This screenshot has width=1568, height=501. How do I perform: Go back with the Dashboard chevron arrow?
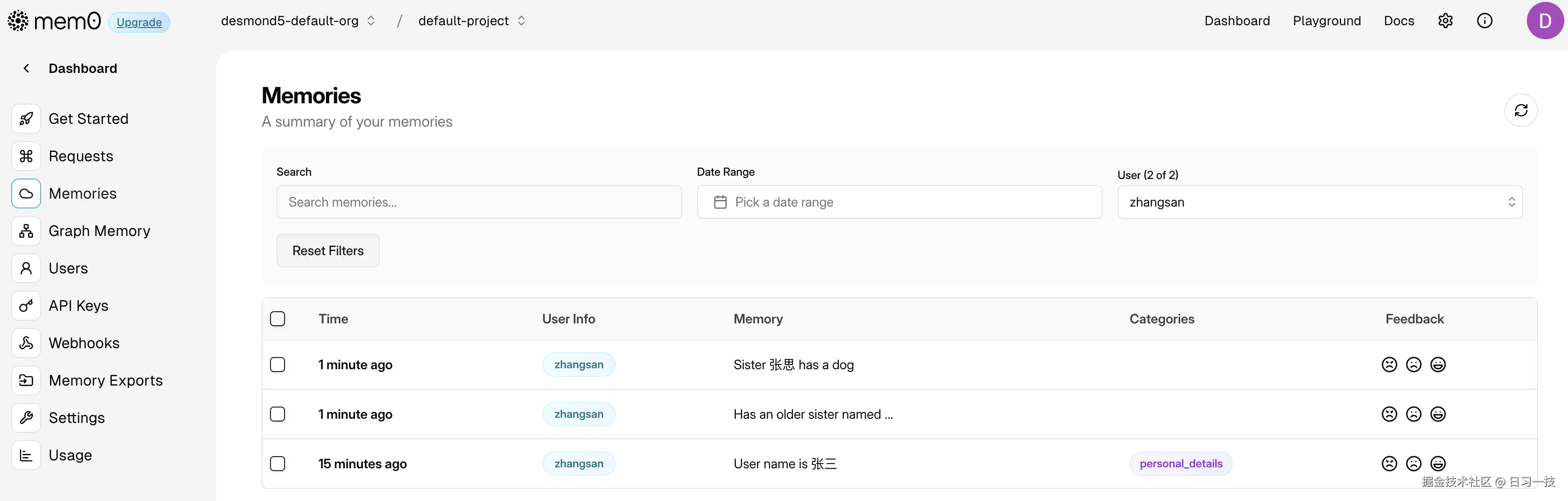(x=26, y=68)
